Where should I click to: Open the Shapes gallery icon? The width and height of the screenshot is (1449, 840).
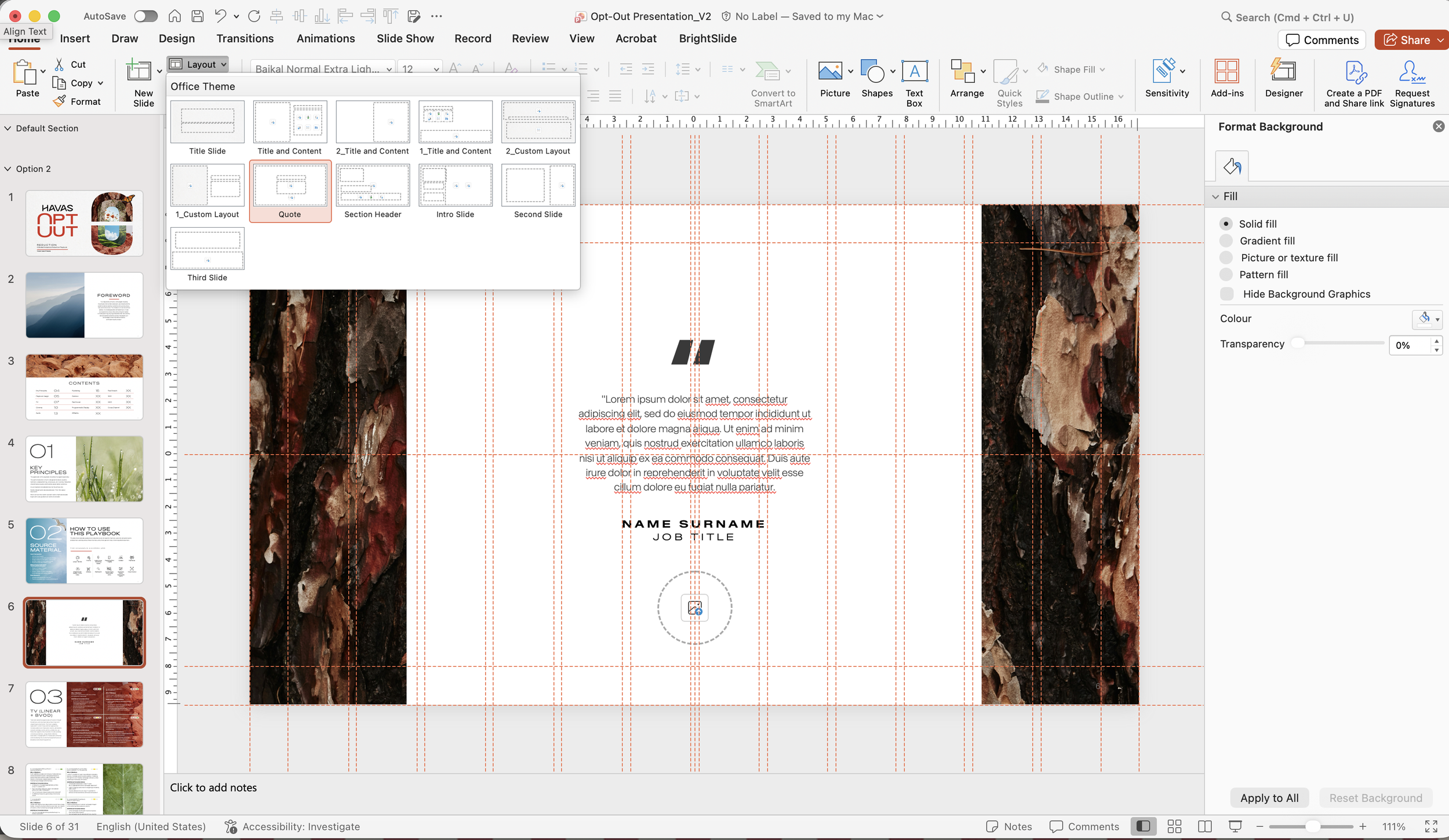(872, 71)
